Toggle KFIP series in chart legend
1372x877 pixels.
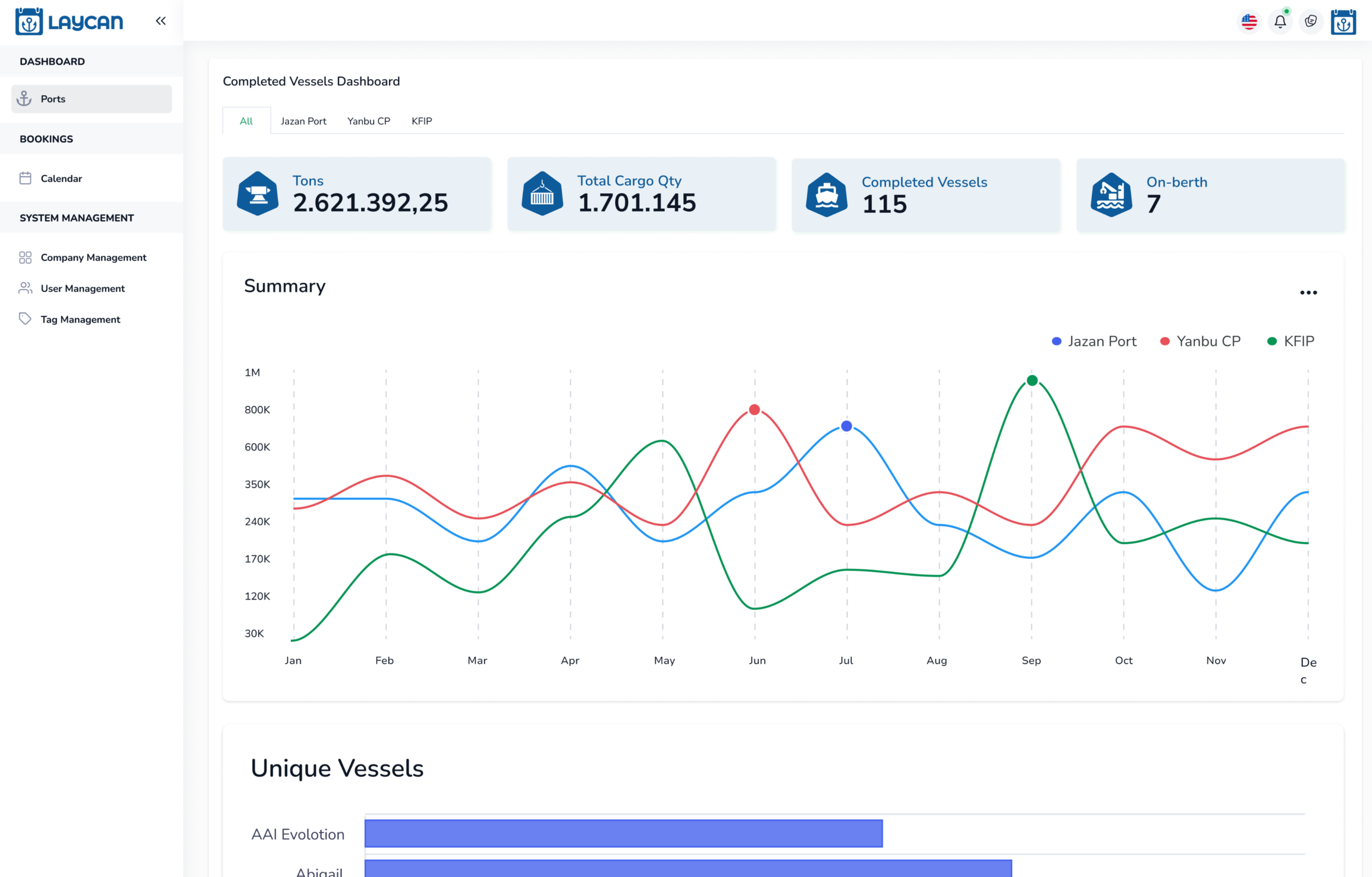pos(1291,341)
